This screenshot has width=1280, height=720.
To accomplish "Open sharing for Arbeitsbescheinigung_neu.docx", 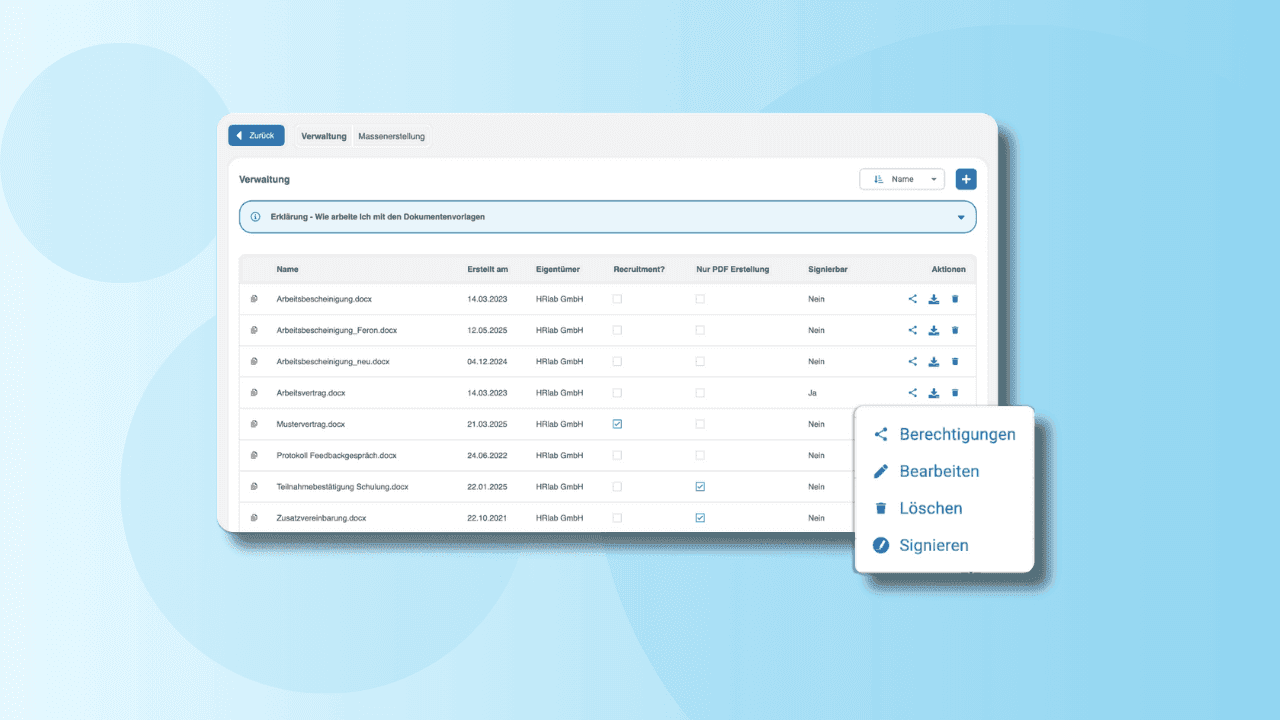I will 912,361.
